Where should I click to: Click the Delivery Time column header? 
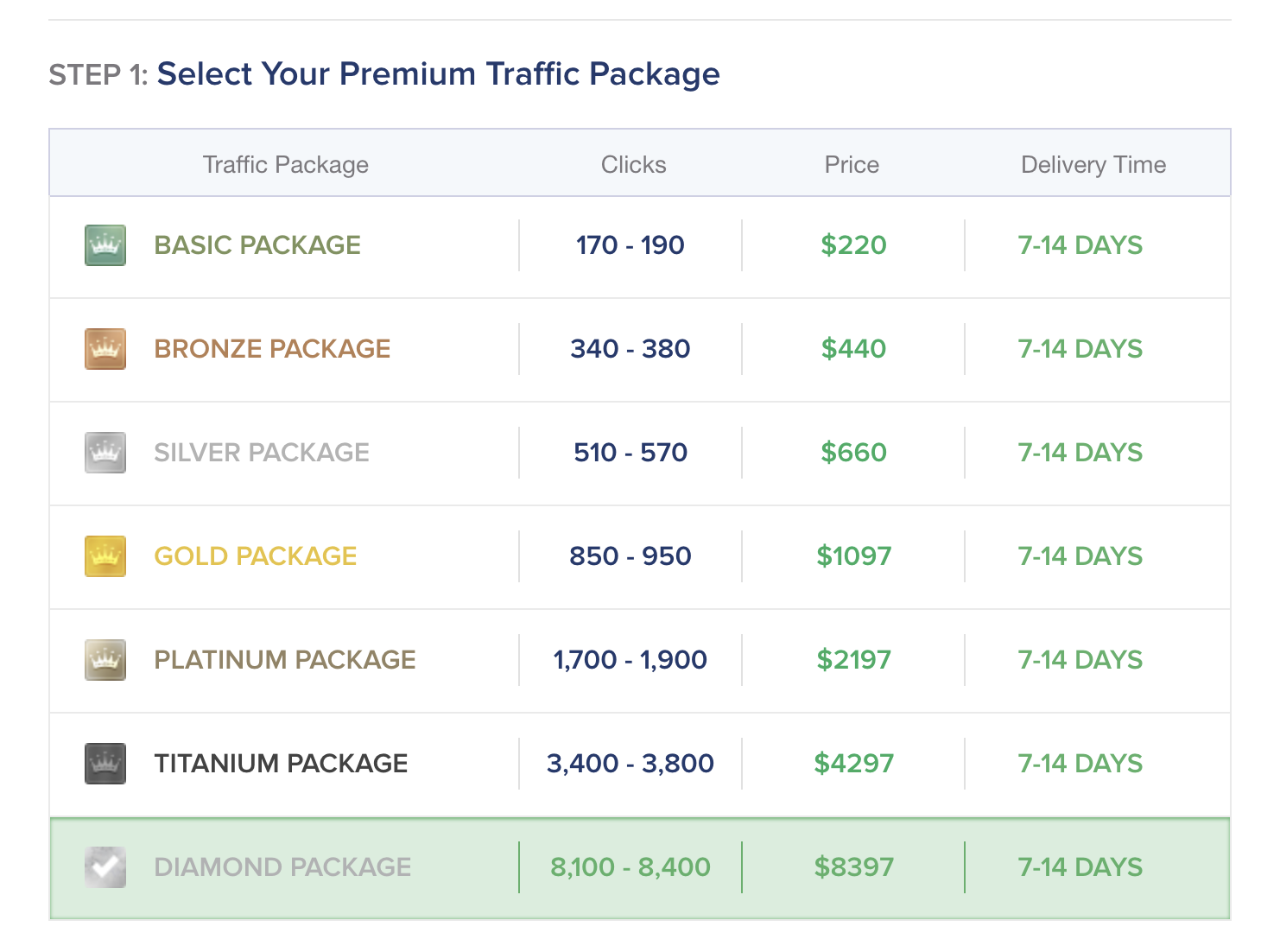coord(1093,164)
